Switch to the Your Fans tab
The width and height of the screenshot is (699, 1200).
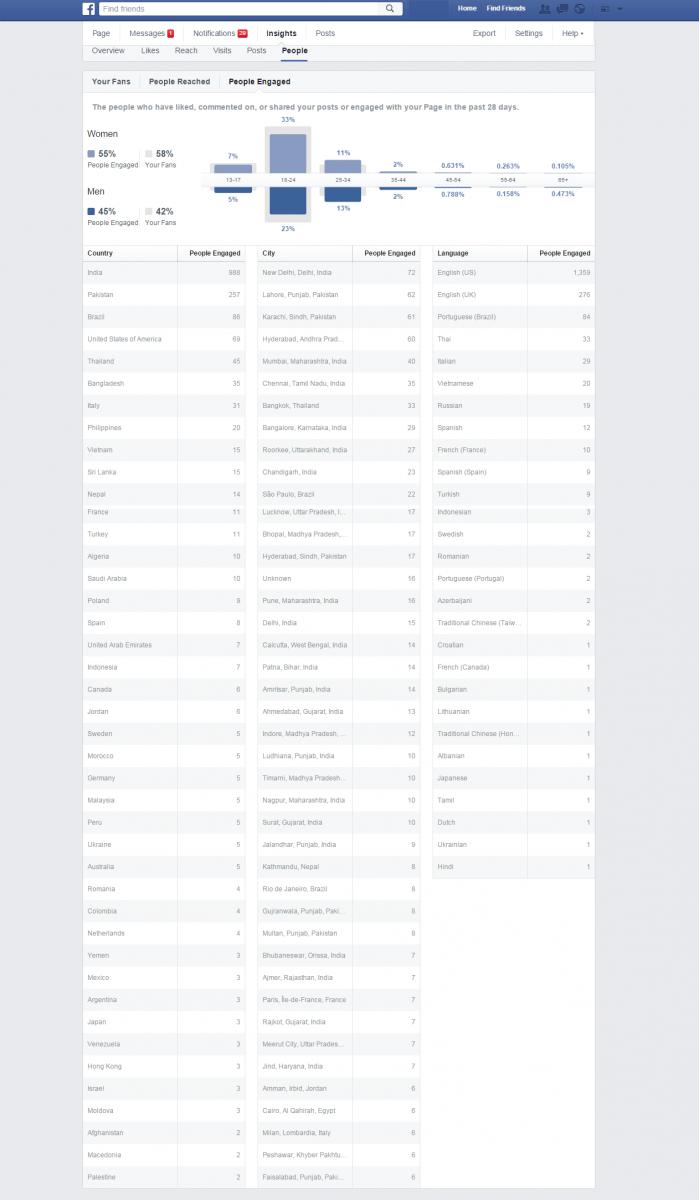(x=111, y=81)
